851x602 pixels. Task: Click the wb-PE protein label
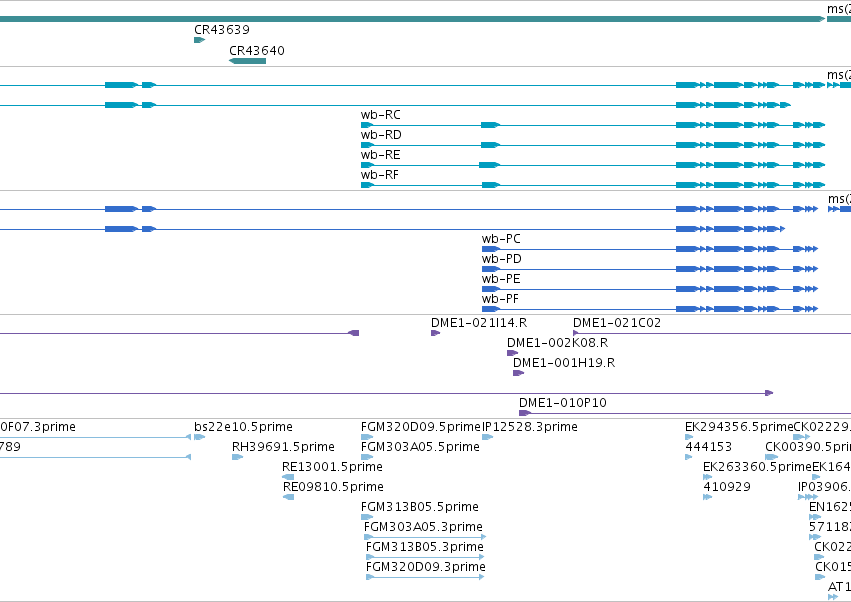pyautogui.click(x=501, y=279)
